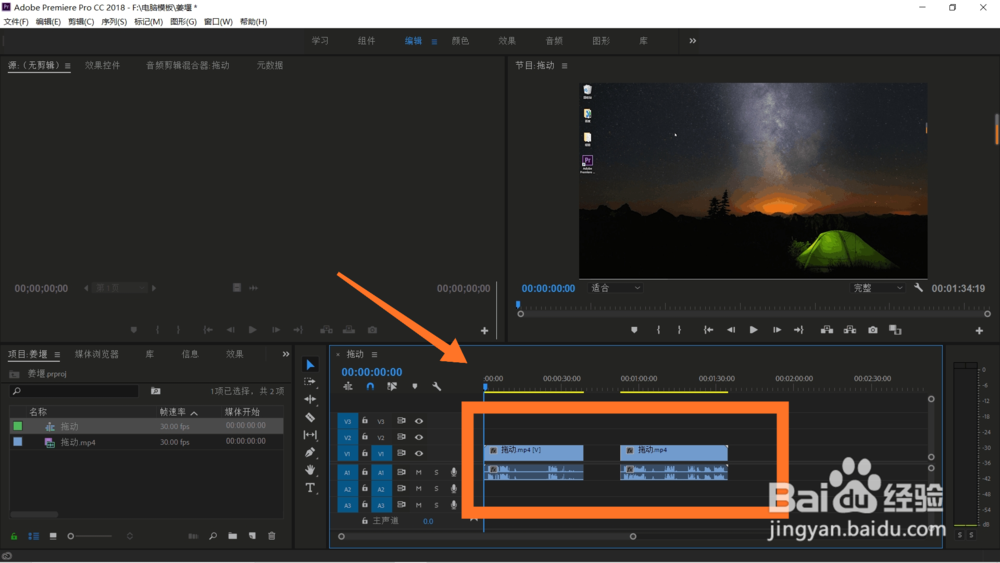1000x563 pixels.
Task: Open the timeline sequence panel menu
Action: coord(374,355)
